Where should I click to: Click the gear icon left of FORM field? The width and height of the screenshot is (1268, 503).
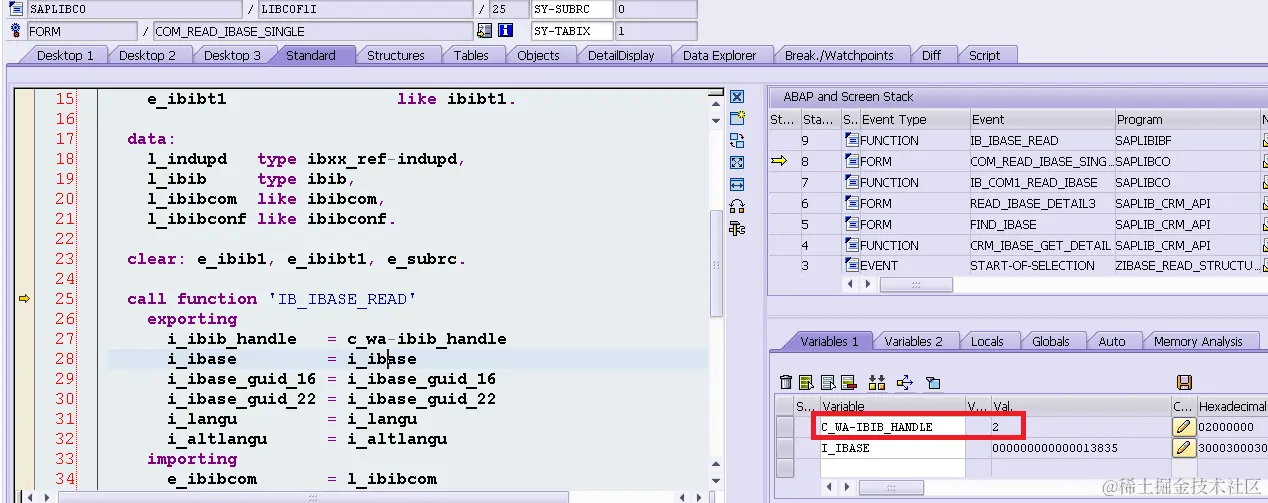pyautogui.click(x=15, y=31)
